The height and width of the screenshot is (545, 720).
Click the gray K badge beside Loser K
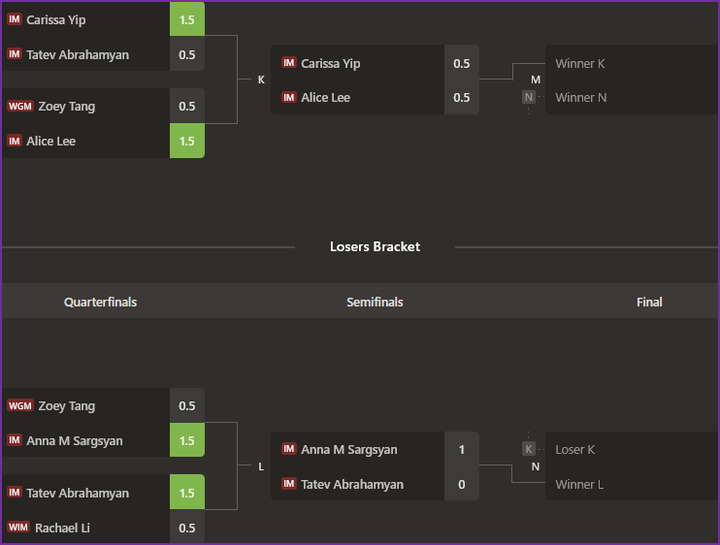pos(528,449)
